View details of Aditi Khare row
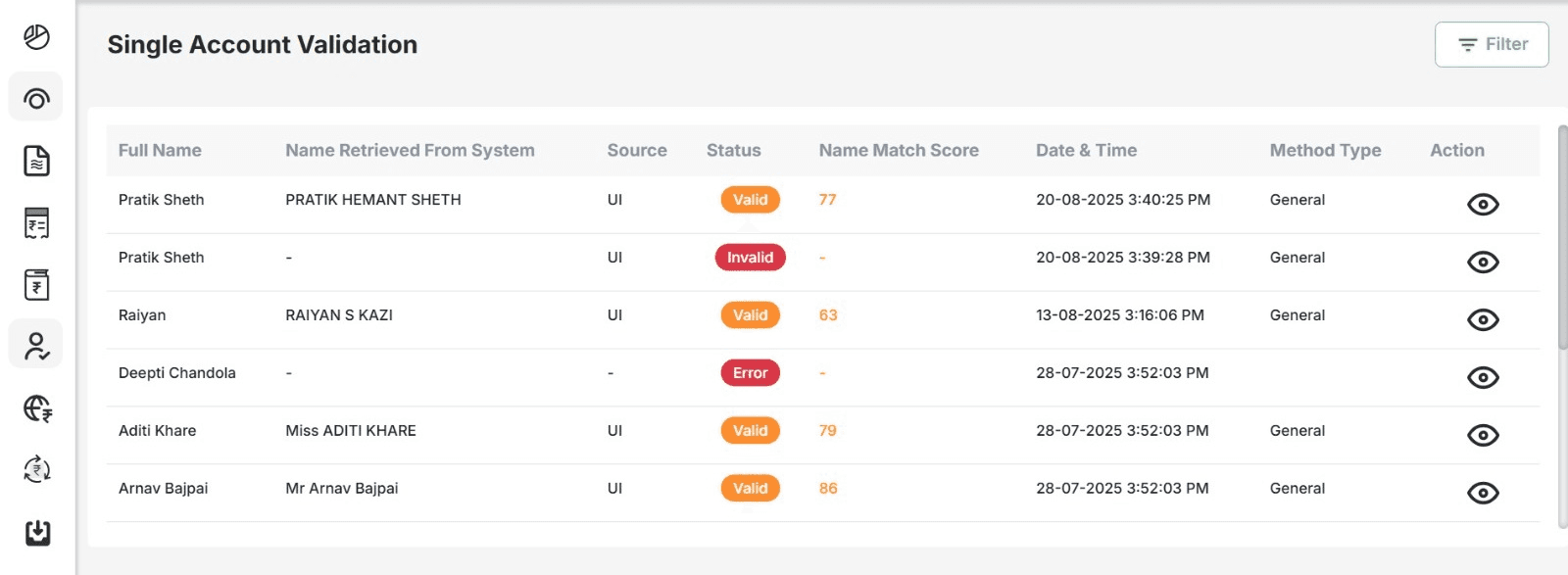The width and height of the screenshot is (1568, 575). click(1482, 435)
